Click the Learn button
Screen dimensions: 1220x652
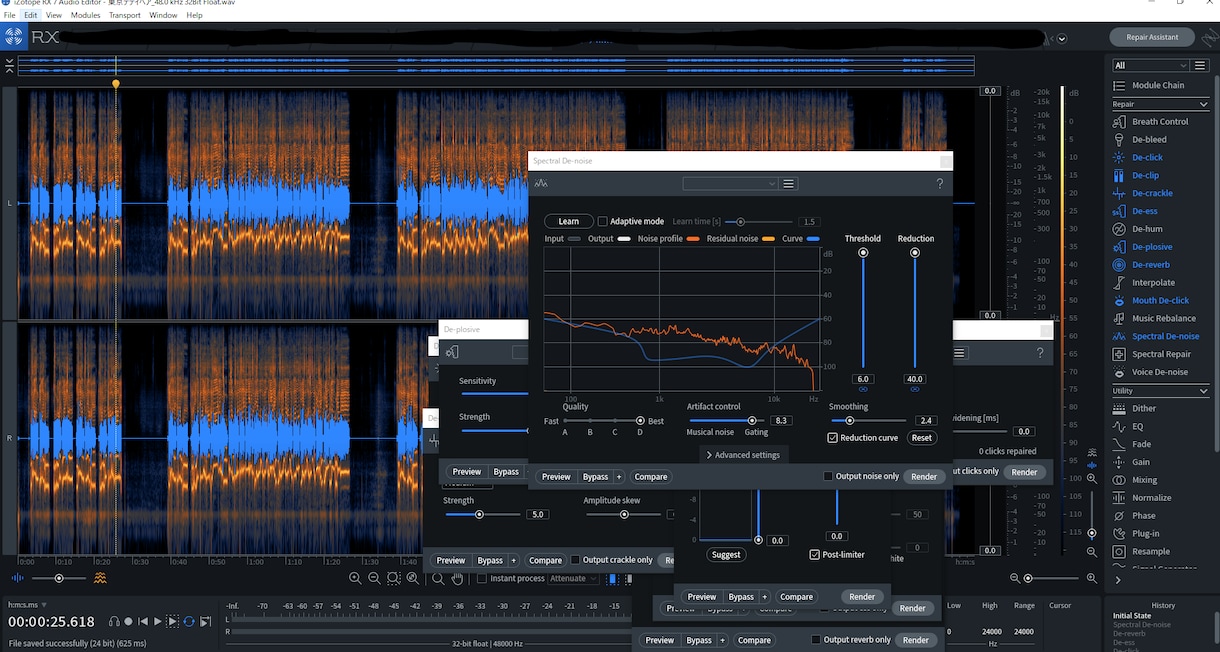pyautogui.click(x=568, y=221)
